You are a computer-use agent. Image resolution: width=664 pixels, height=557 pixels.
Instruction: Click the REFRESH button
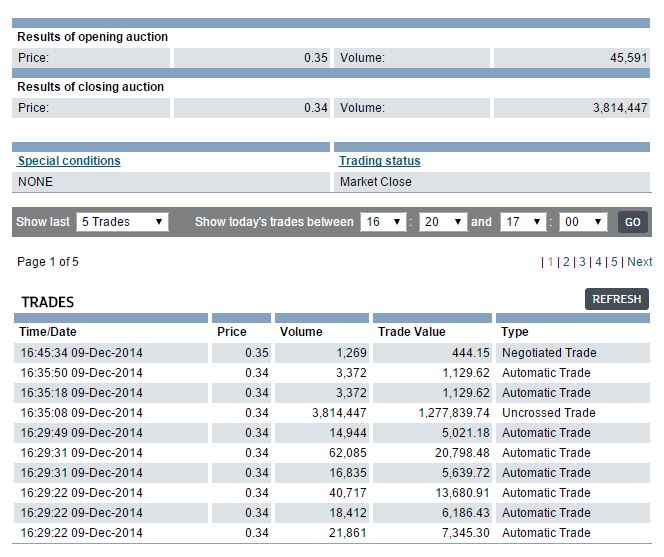coord(616,299)
